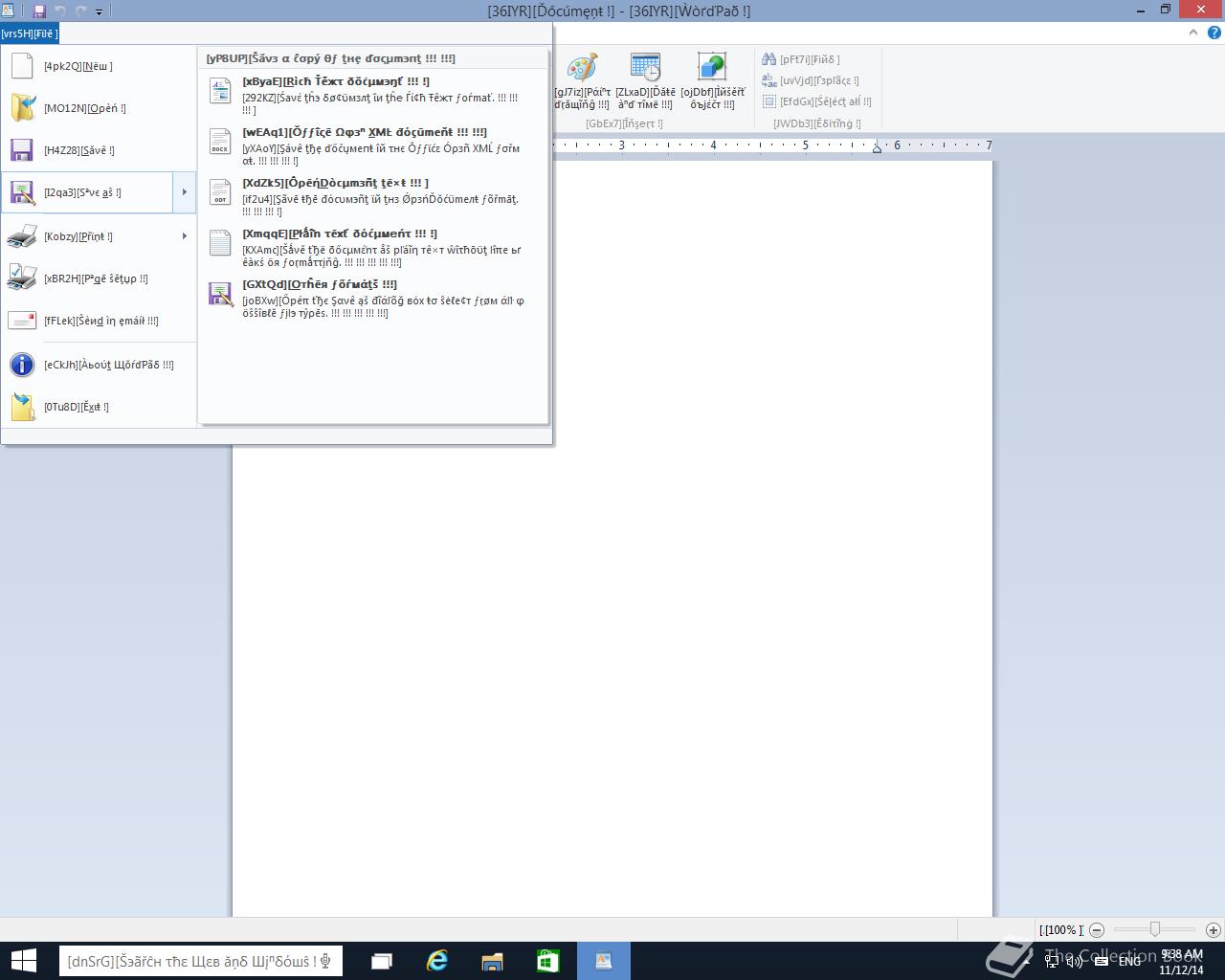
Task: Open File Explorer from the taskbar
Action: pyautogui.click(x=493, y=961)
